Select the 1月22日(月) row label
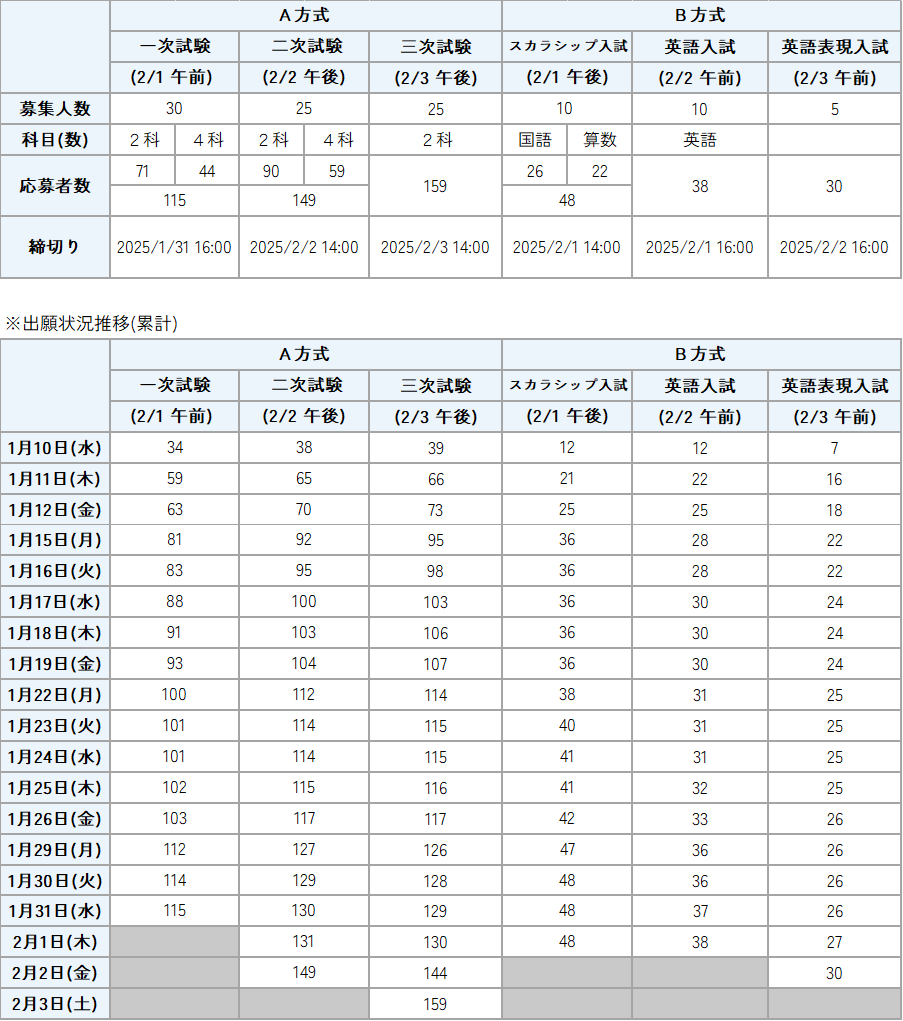 [55, 695]
